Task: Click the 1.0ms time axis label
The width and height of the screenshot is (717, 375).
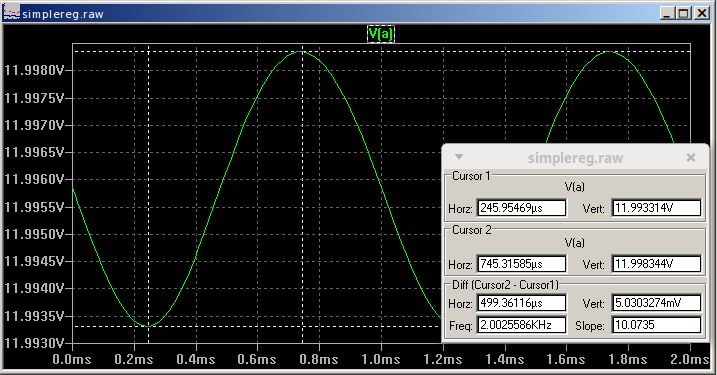Action: coord(380,359)
